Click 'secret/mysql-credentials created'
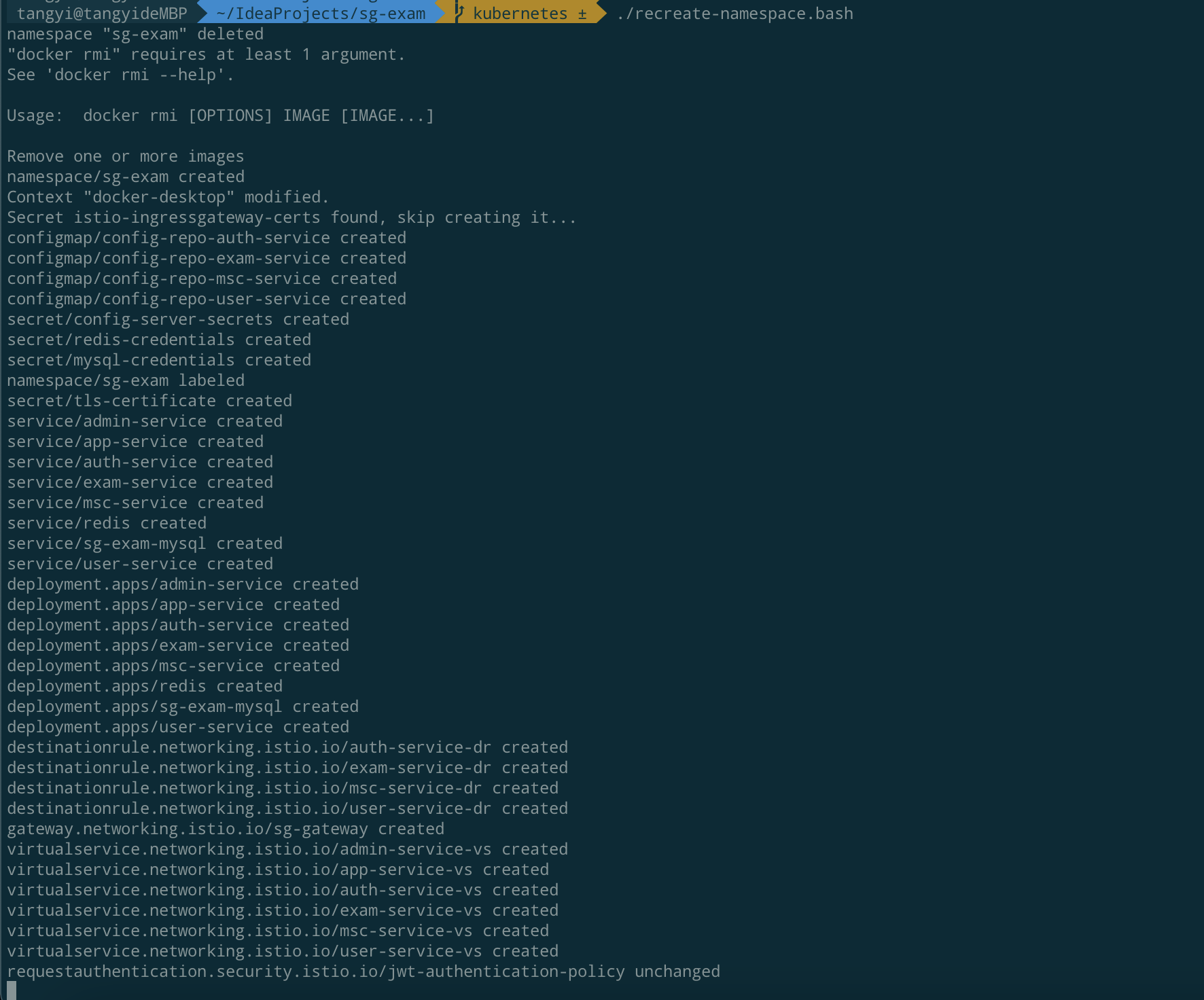The height and width of the screenshot is (1000, 1204). (x=159, y=360)
